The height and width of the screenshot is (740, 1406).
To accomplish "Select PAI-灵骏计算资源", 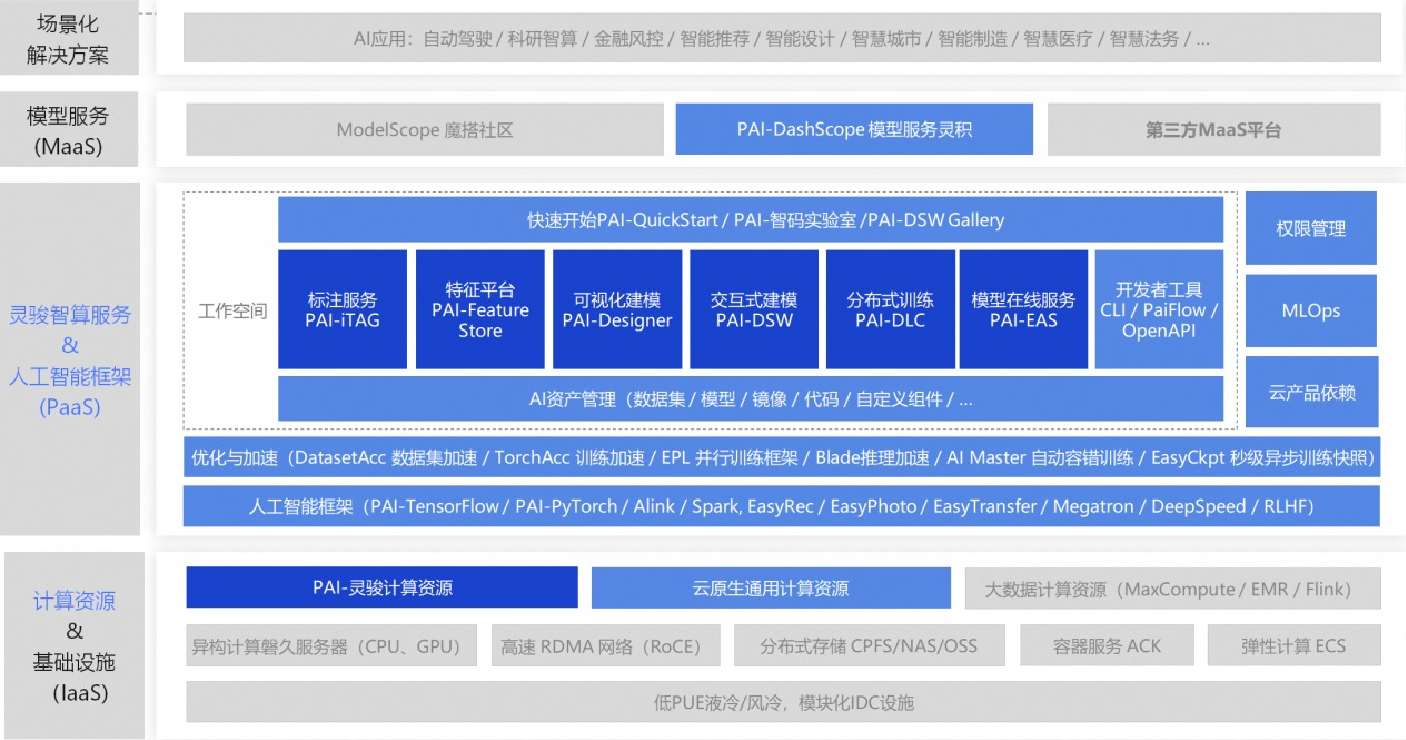I will click(x=382, y=588).
